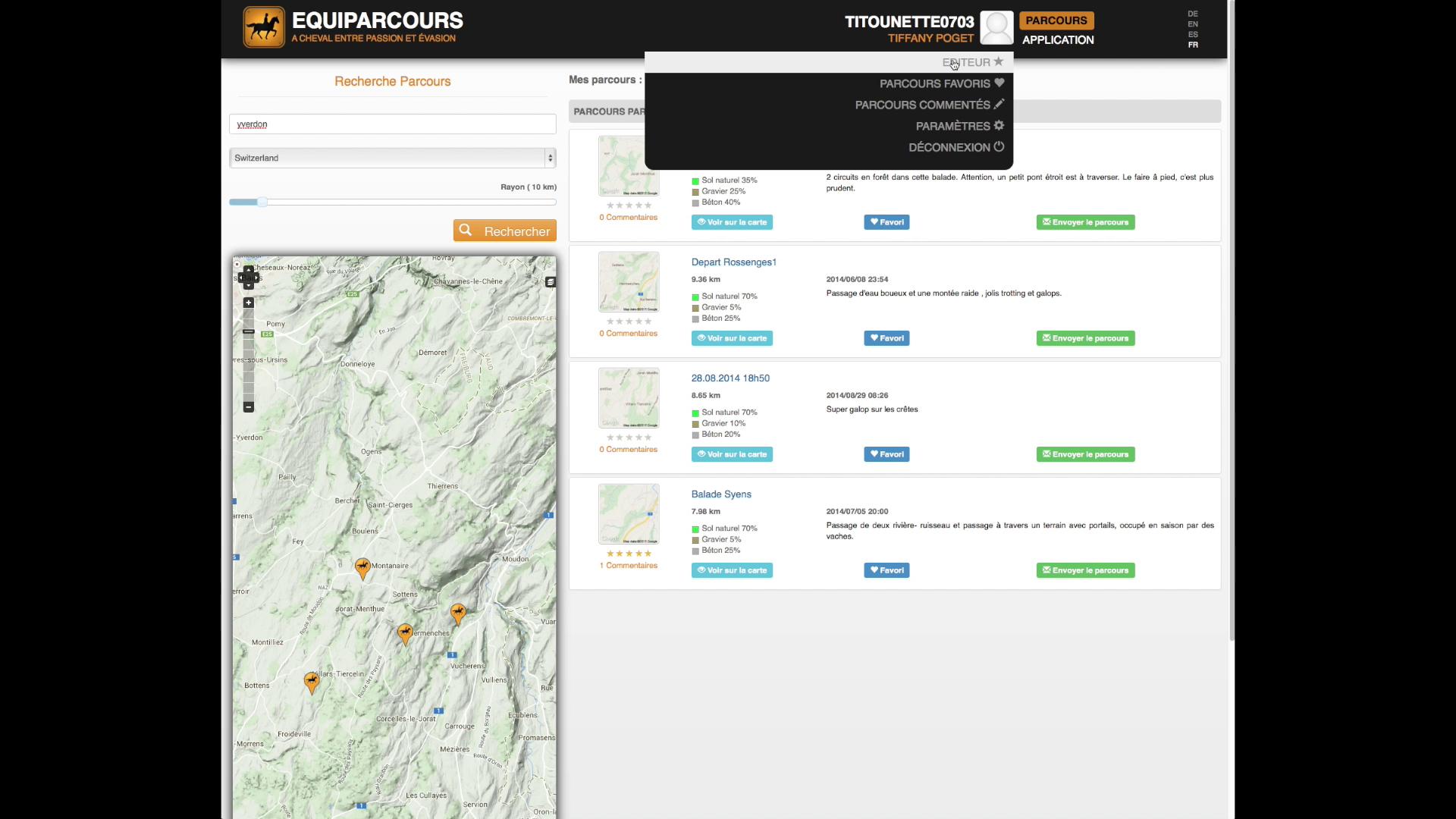Zoom in on the map
The height and width of the screenshot is (819, 1456).
(248, 303)
